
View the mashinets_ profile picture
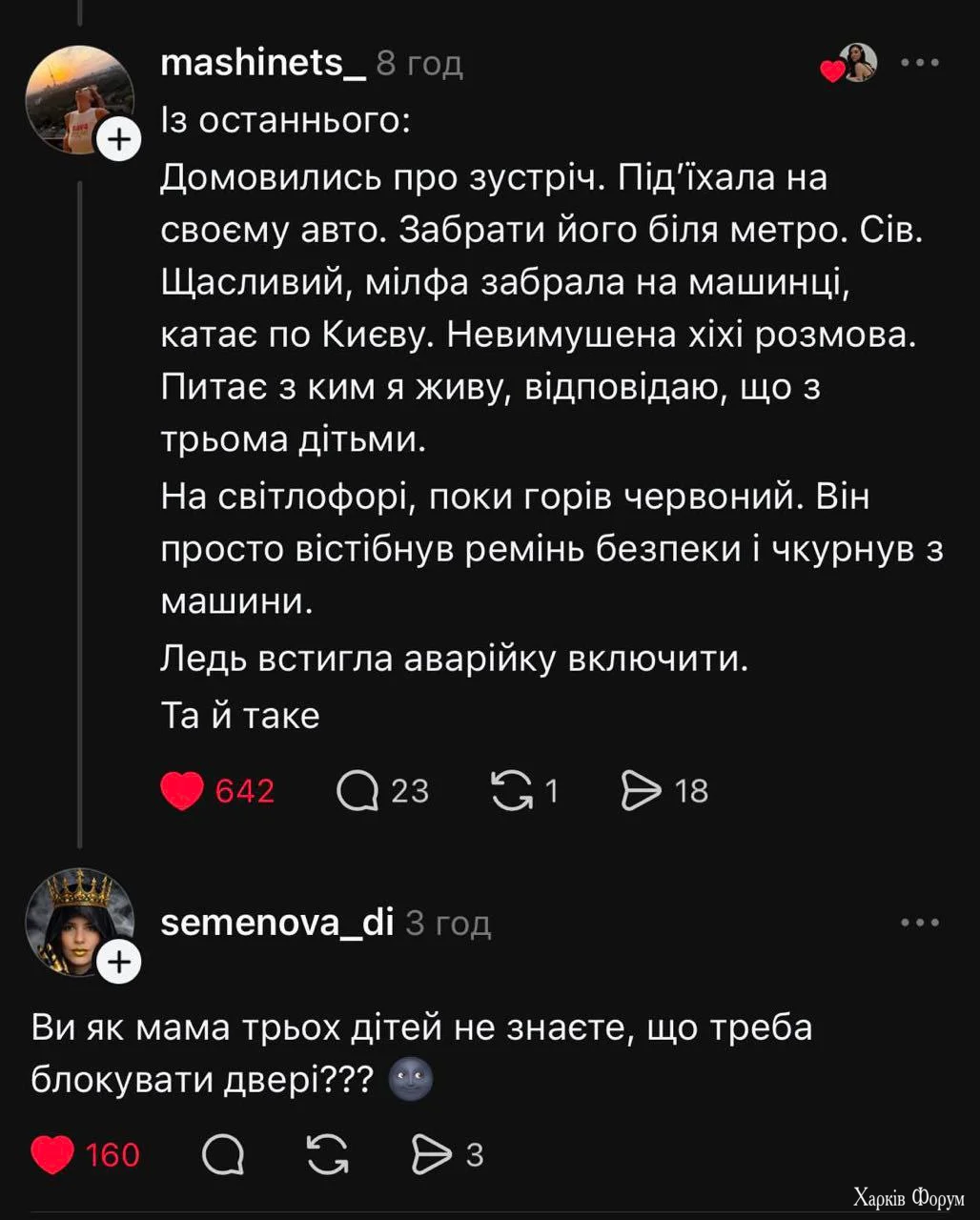[x=79, y=98]
